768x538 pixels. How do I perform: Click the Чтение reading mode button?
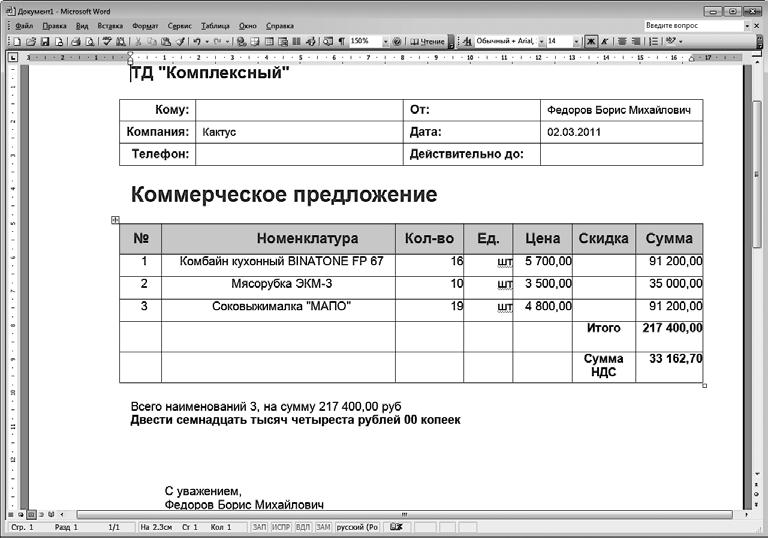(x=426, y=42)
